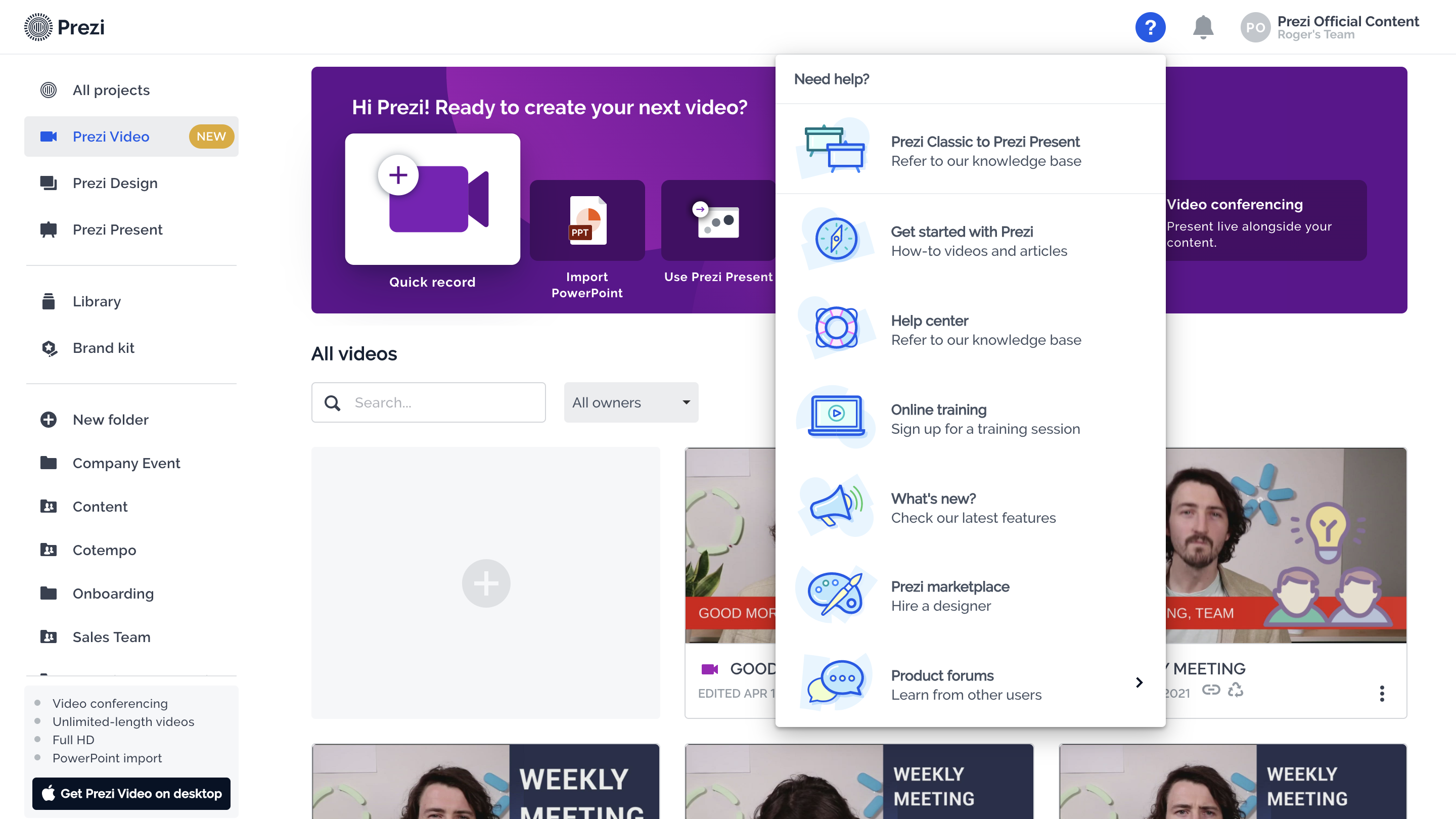Open the Weekly Meeting thumbnail in bottom left
1456x819 pixels.
(485, 782)
